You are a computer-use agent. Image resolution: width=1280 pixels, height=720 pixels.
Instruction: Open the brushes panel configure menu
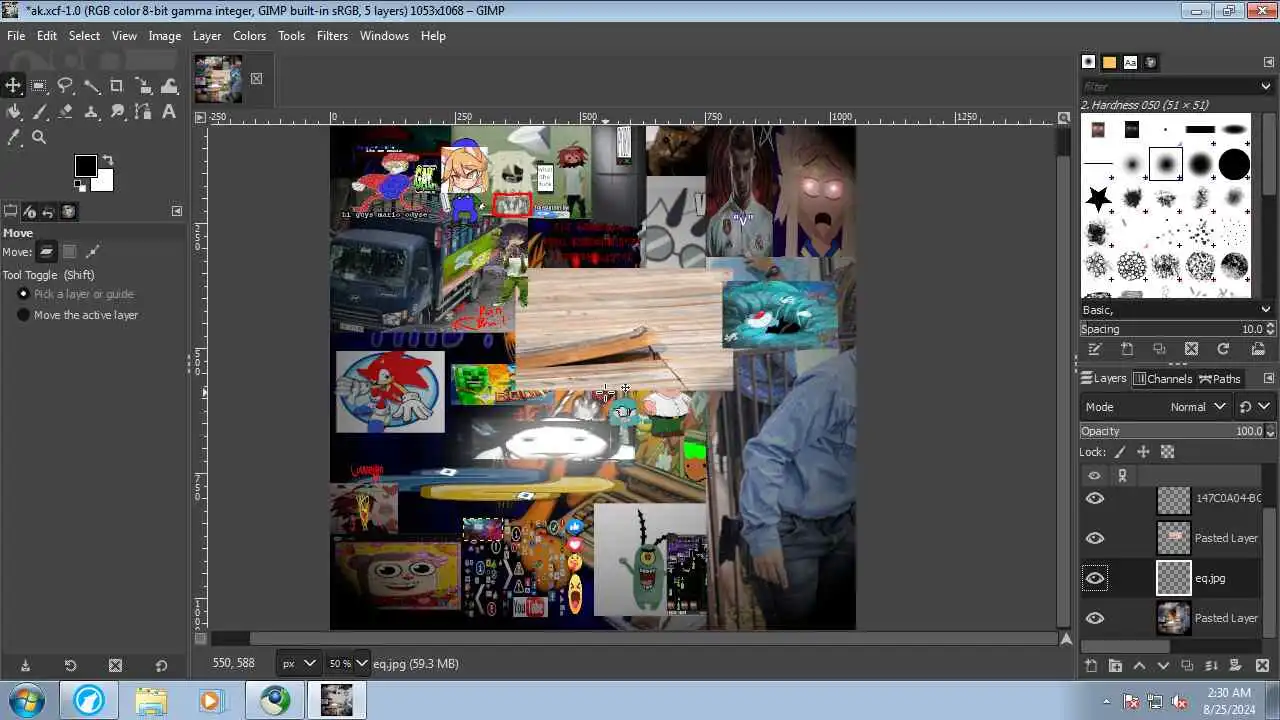pyautogui.click(x=1269, y=62)
